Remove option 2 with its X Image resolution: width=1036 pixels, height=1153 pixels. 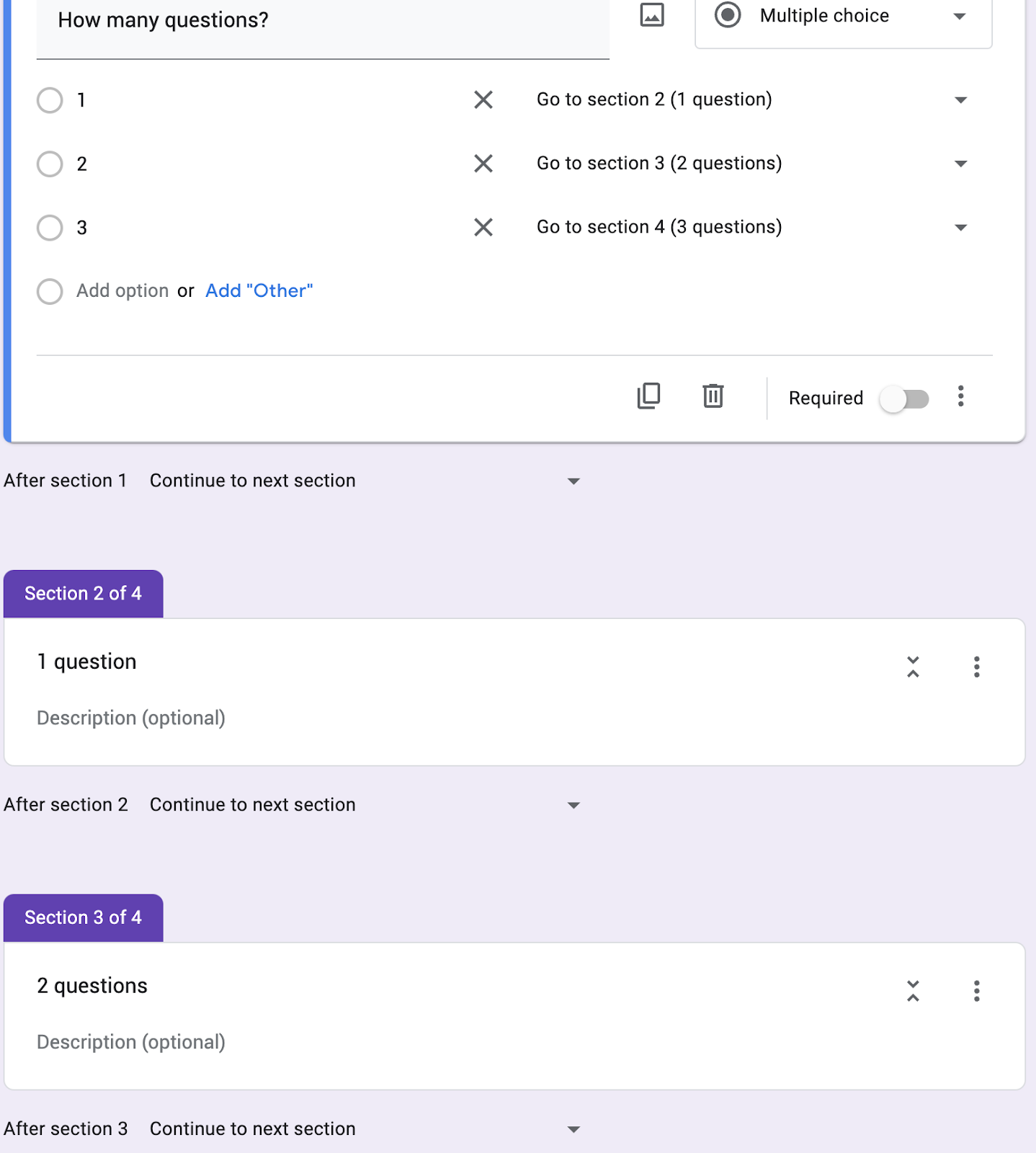(x=483, y=164)
